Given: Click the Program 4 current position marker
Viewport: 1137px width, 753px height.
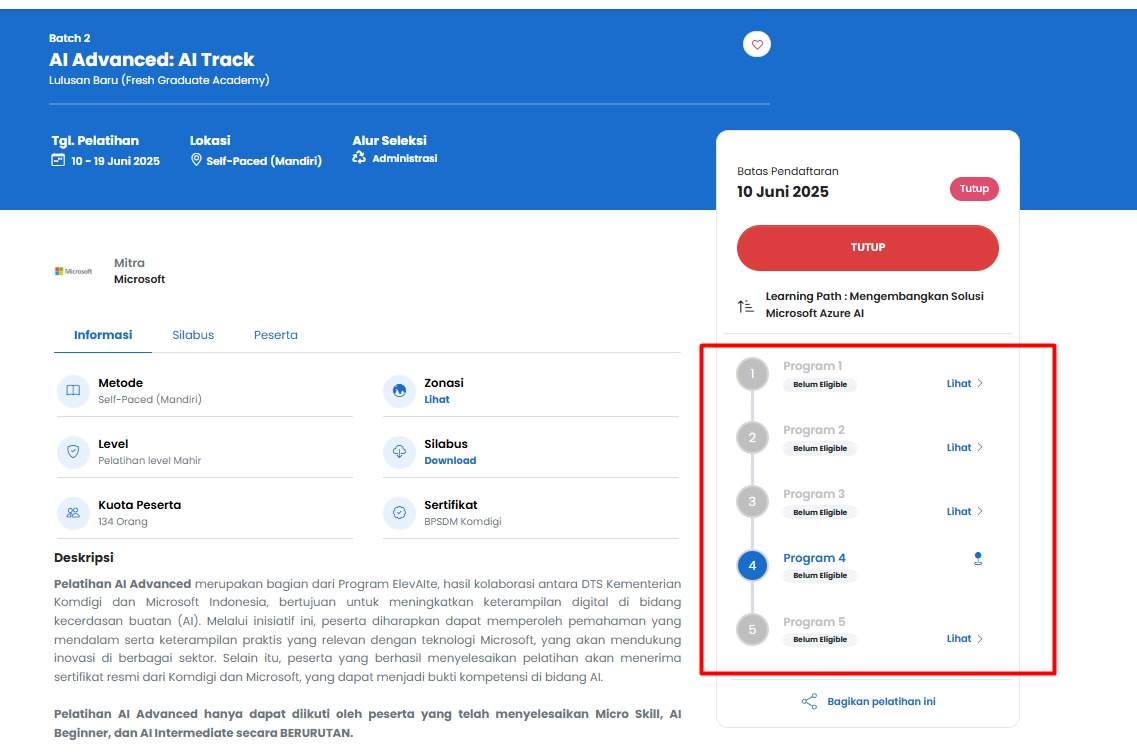Looking at the screenshot, I should pyautogui.click(x=979, y=559).
